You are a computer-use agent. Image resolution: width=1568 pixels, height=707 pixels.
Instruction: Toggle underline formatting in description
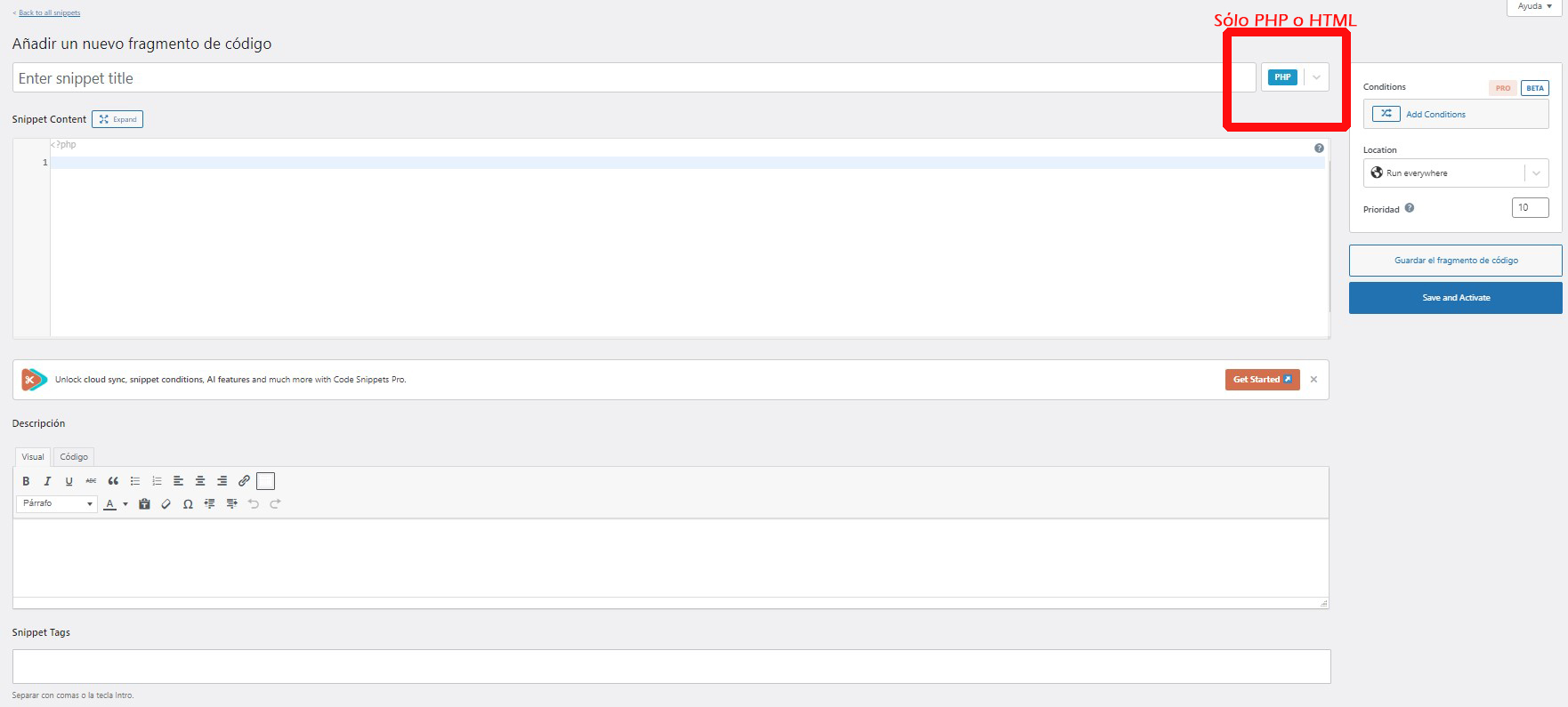coord(69,481)
